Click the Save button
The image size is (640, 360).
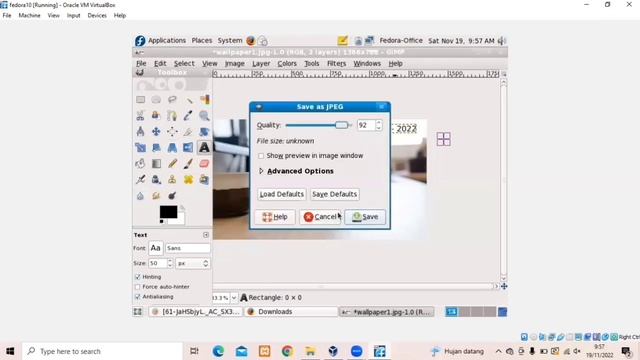click(x=365, y=217)
